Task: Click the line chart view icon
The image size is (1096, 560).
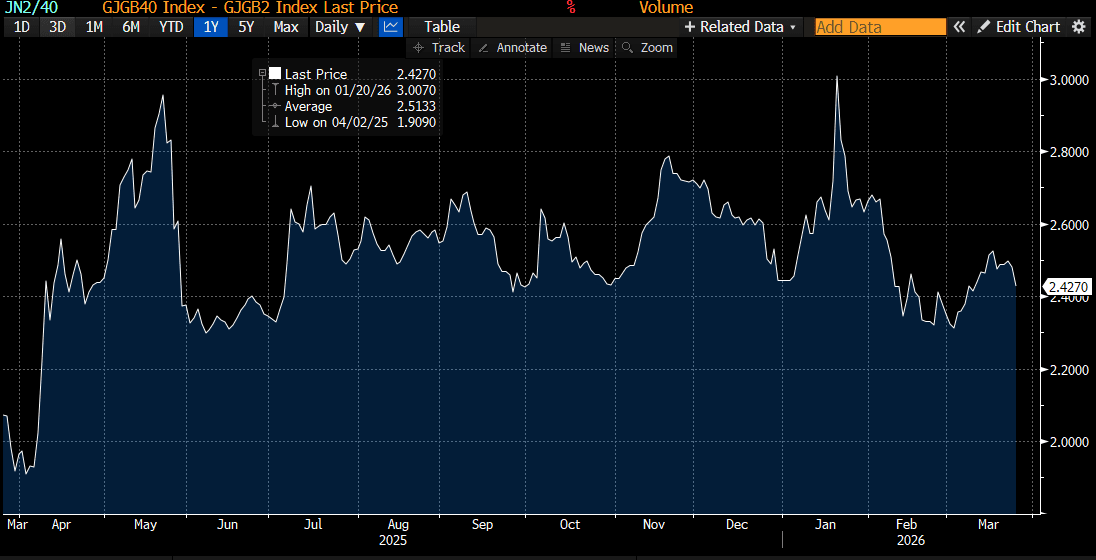Action: click(x=391, y=27)
